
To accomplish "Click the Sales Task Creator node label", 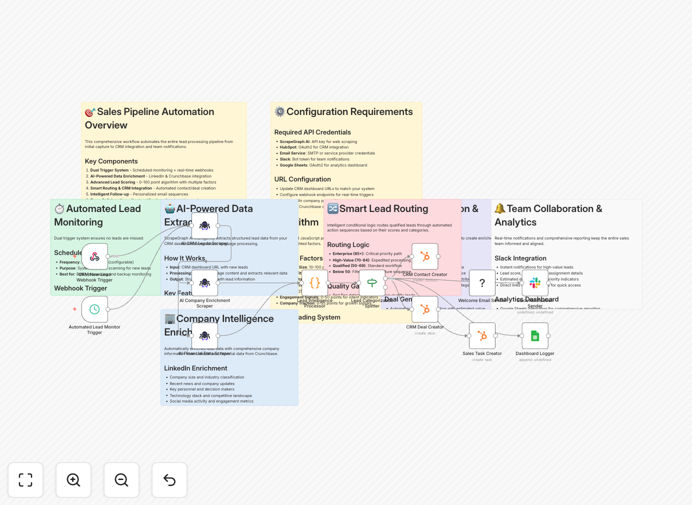I will coord(482,354).
